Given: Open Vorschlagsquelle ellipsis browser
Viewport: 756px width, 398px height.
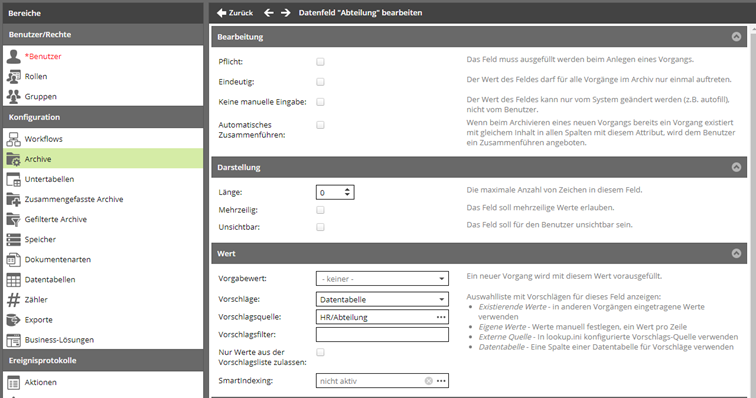Looking at the screenshot, I should coord(441,317).
